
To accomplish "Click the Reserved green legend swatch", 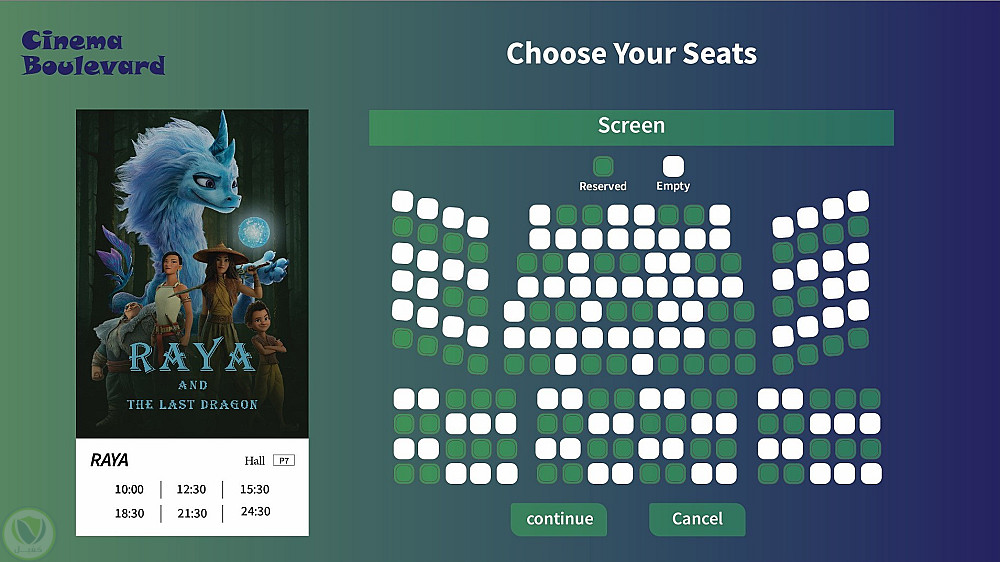I will point(603,166).
